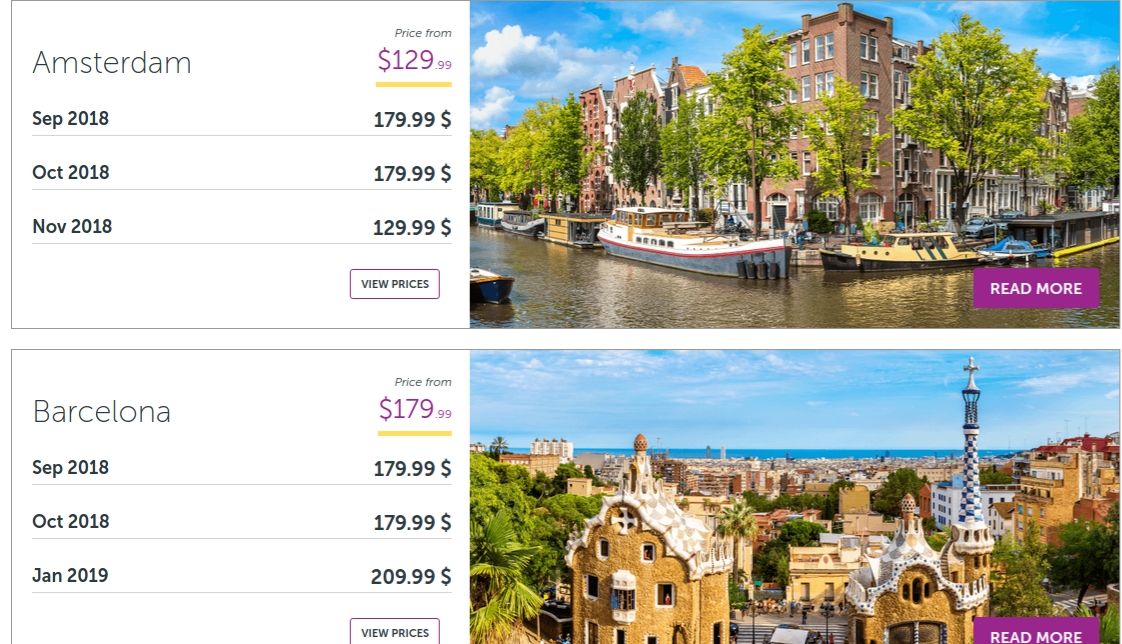Open View Prices for Amsterdam
The height and width of the screenshot is (644, 1122).
[x=394, y=284]
